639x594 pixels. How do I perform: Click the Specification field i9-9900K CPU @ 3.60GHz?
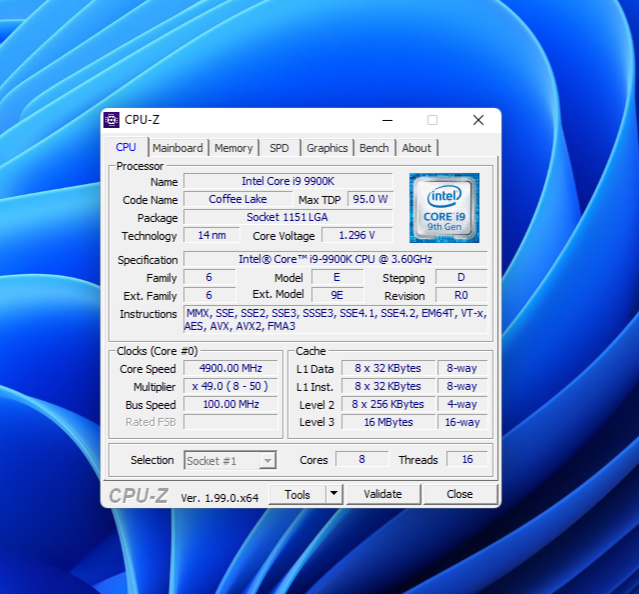point(335,259)
